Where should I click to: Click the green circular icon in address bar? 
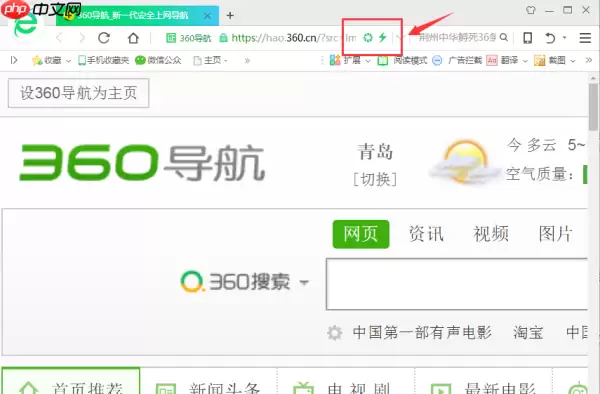(368, 37)
